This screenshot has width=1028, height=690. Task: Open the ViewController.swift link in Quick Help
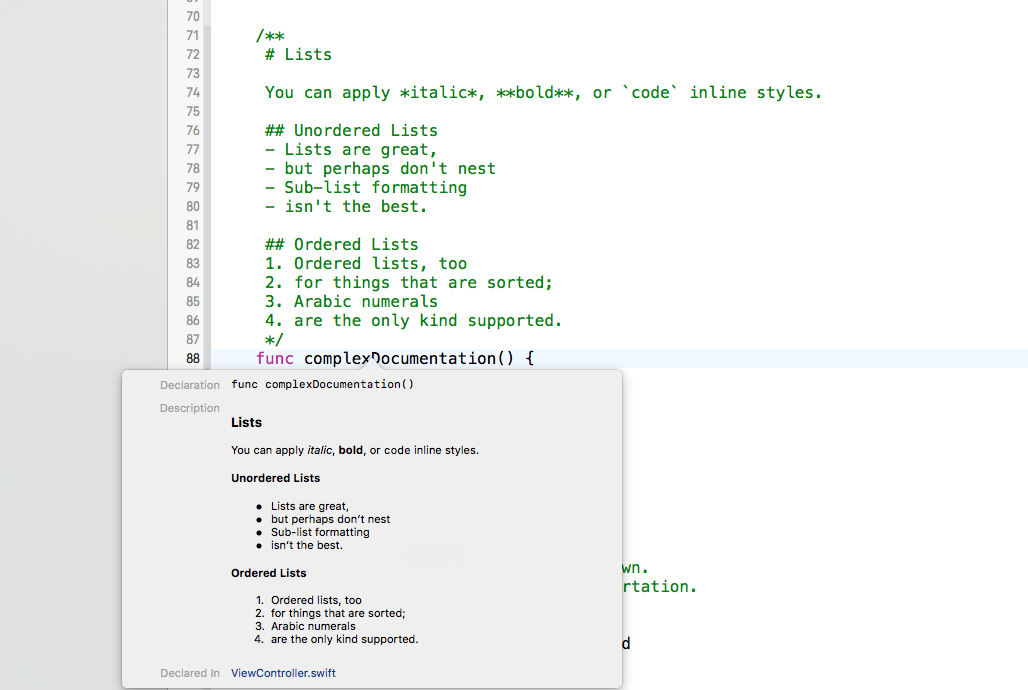[x=283, y=673]
